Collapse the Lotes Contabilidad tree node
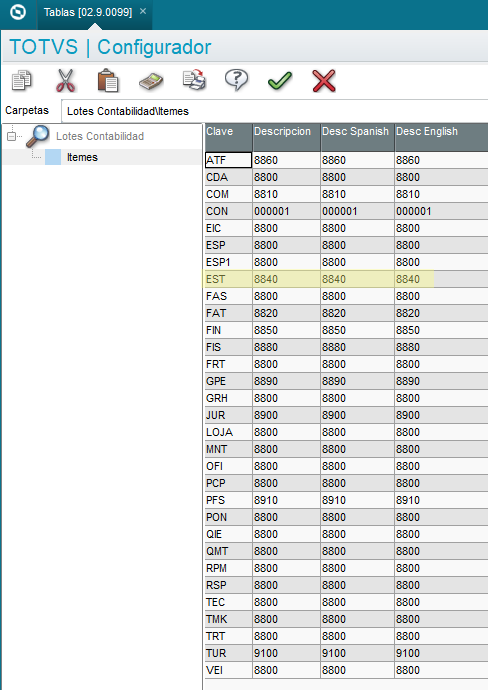488x690 pixels. click(11, 136)
